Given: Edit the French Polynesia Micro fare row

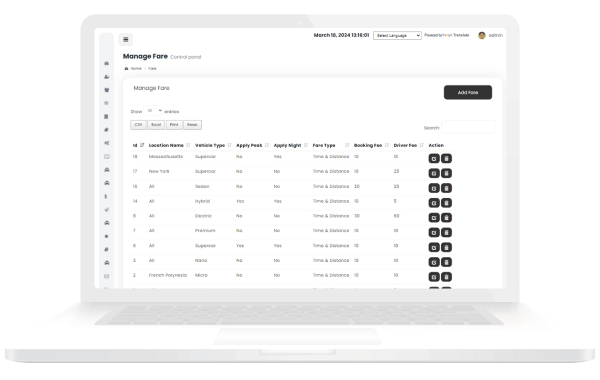Looking at the screenshot, I should (x=434, y=277).
